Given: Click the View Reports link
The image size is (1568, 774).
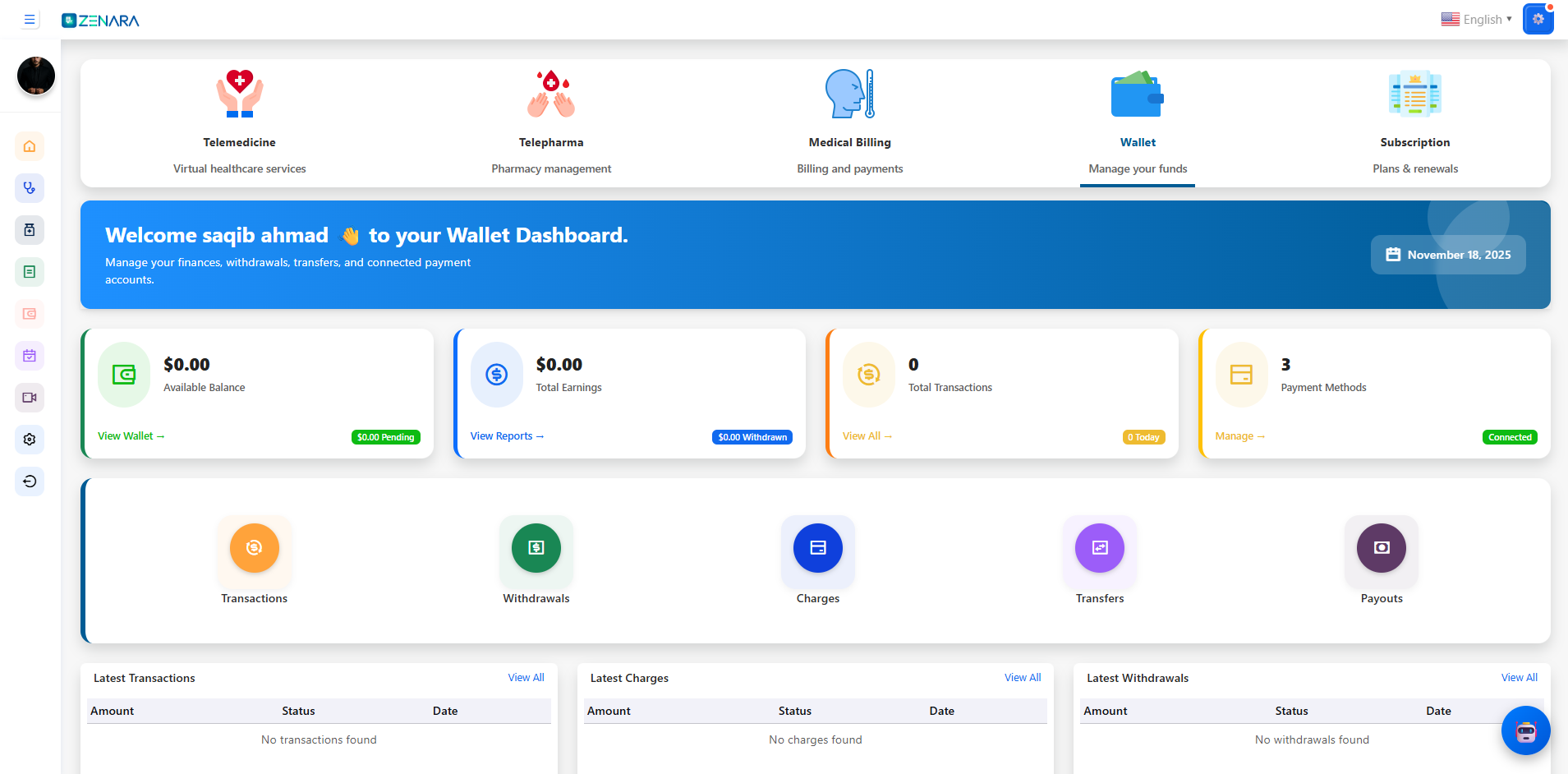Looking at the screenshot, I should [507, 436].
